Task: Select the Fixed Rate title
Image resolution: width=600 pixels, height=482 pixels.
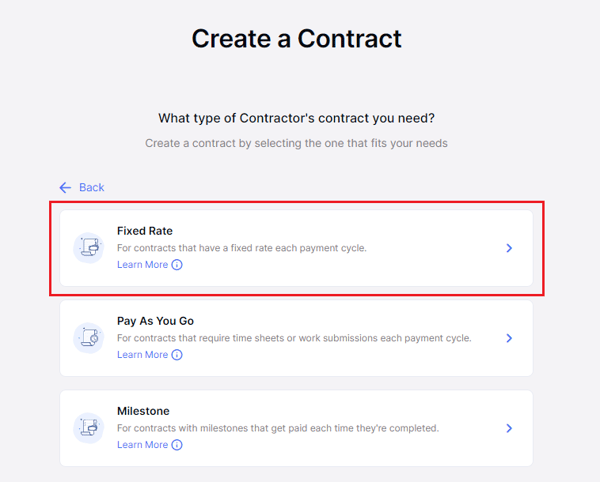Action: (145, 231)
